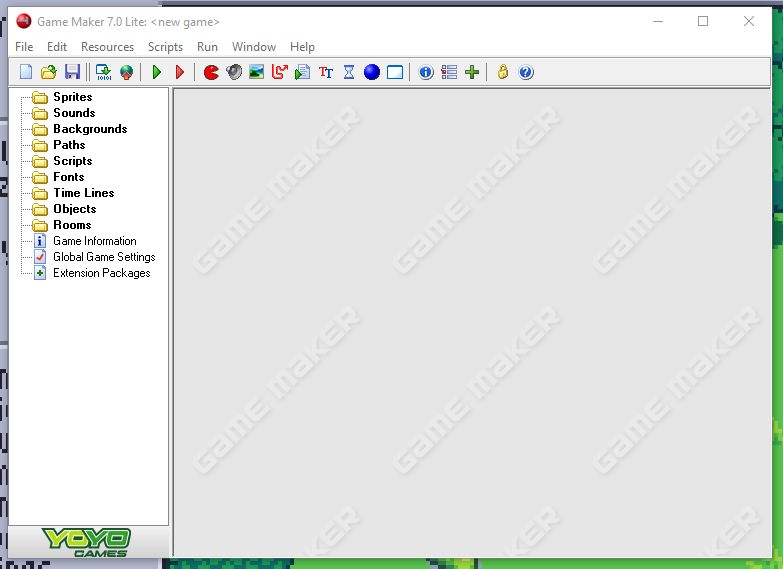Screen dimensions: 783x569
Task: Create a sprite Pac-Man icon
Action: tap(211, 72)
